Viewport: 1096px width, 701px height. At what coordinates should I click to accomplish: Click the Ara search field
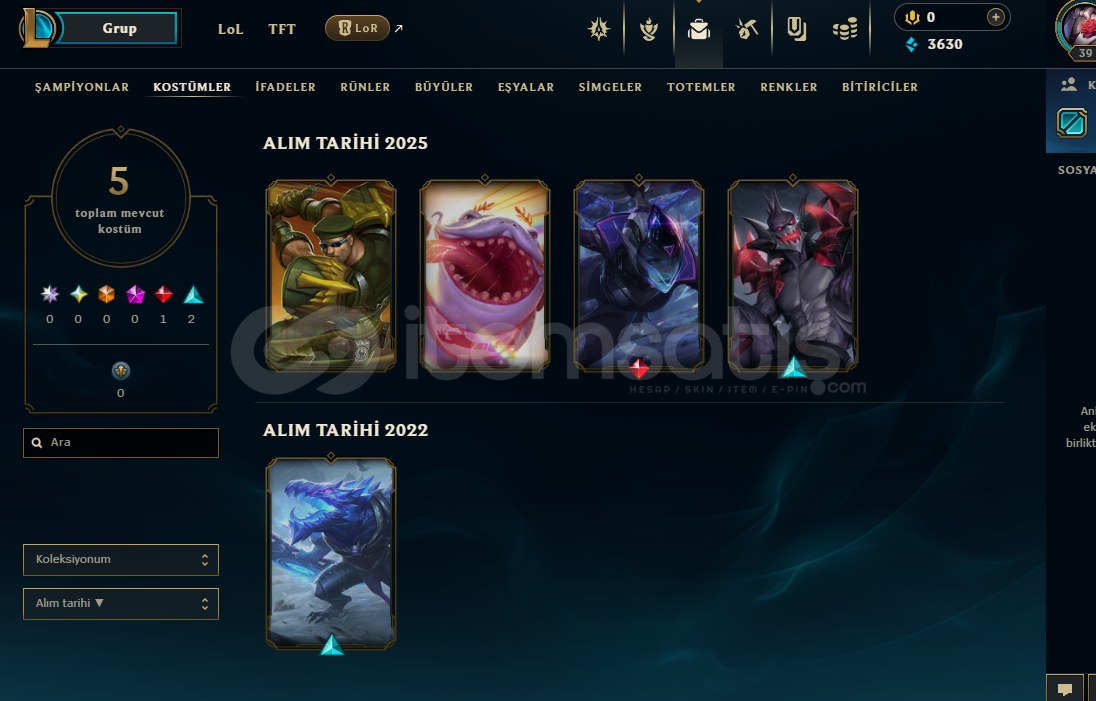121,442
